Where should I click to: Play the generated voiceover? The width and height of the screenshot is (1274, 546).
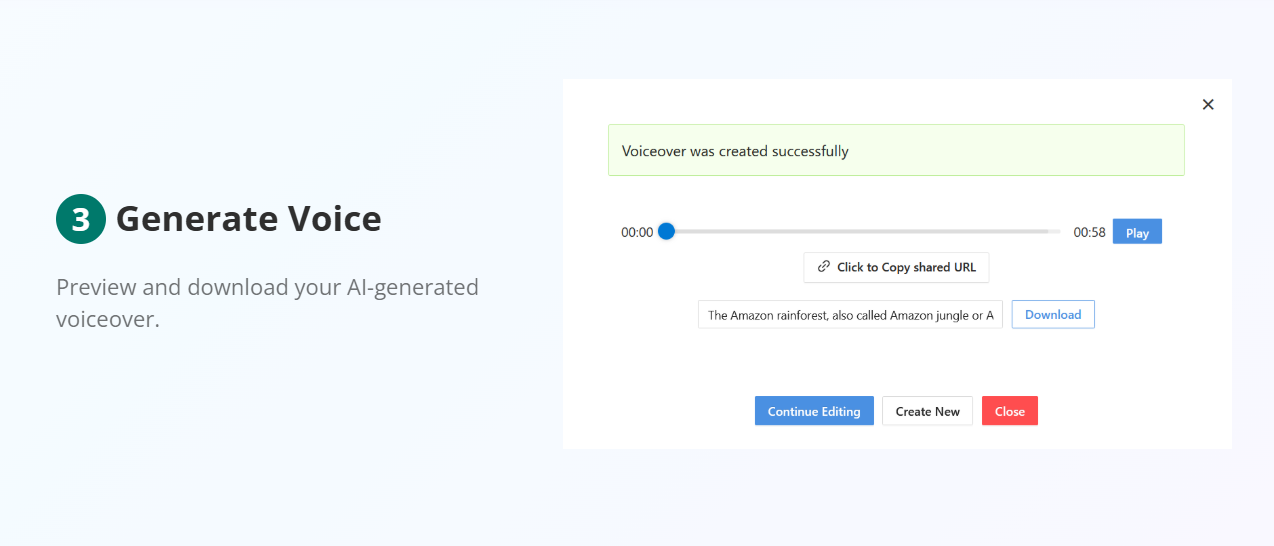coord(1137,233)
